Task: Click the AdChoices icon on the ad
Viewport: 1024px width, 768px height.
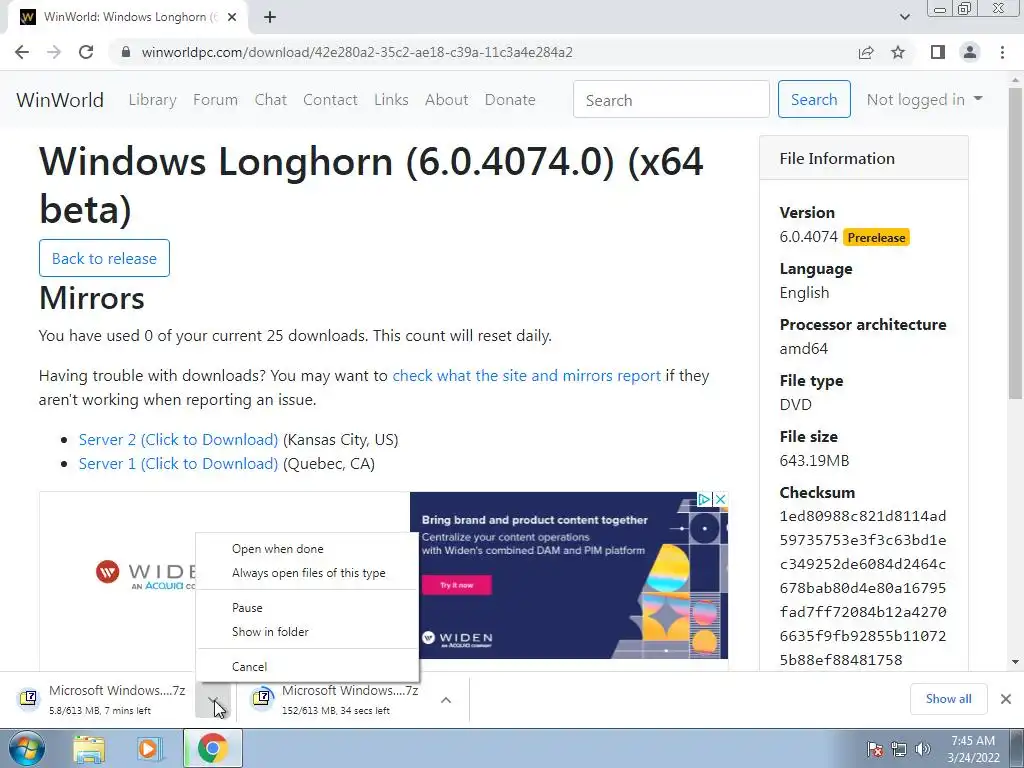Action: (705, 500)
